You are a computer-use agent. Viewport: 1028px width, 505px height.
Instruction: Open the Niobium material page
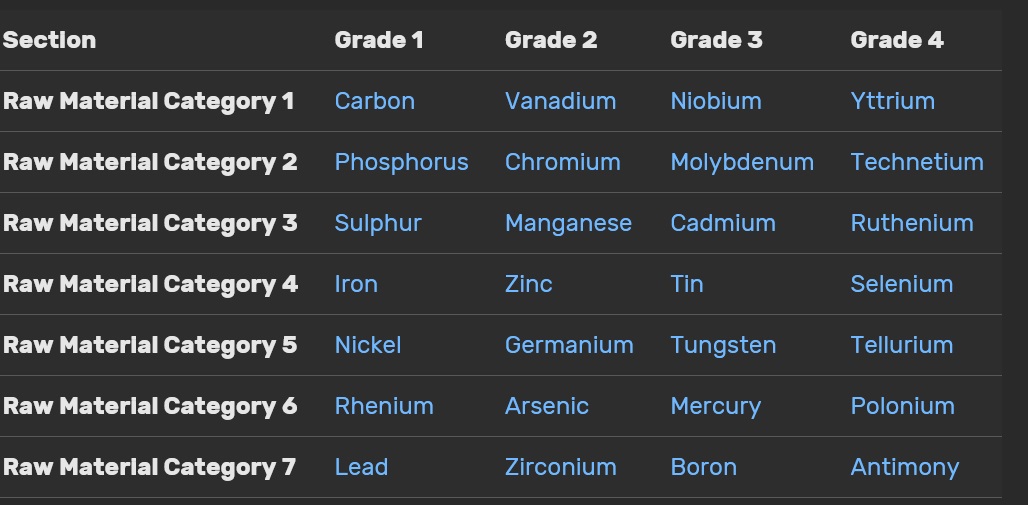pos(716,101)
